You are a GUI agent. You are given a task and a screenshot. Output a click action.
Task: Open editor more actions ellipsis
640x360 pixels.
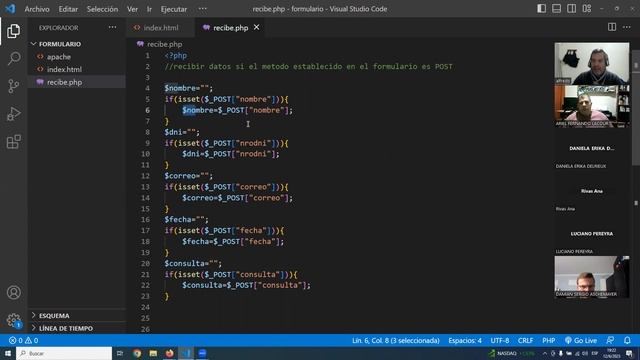coord(627,27)
